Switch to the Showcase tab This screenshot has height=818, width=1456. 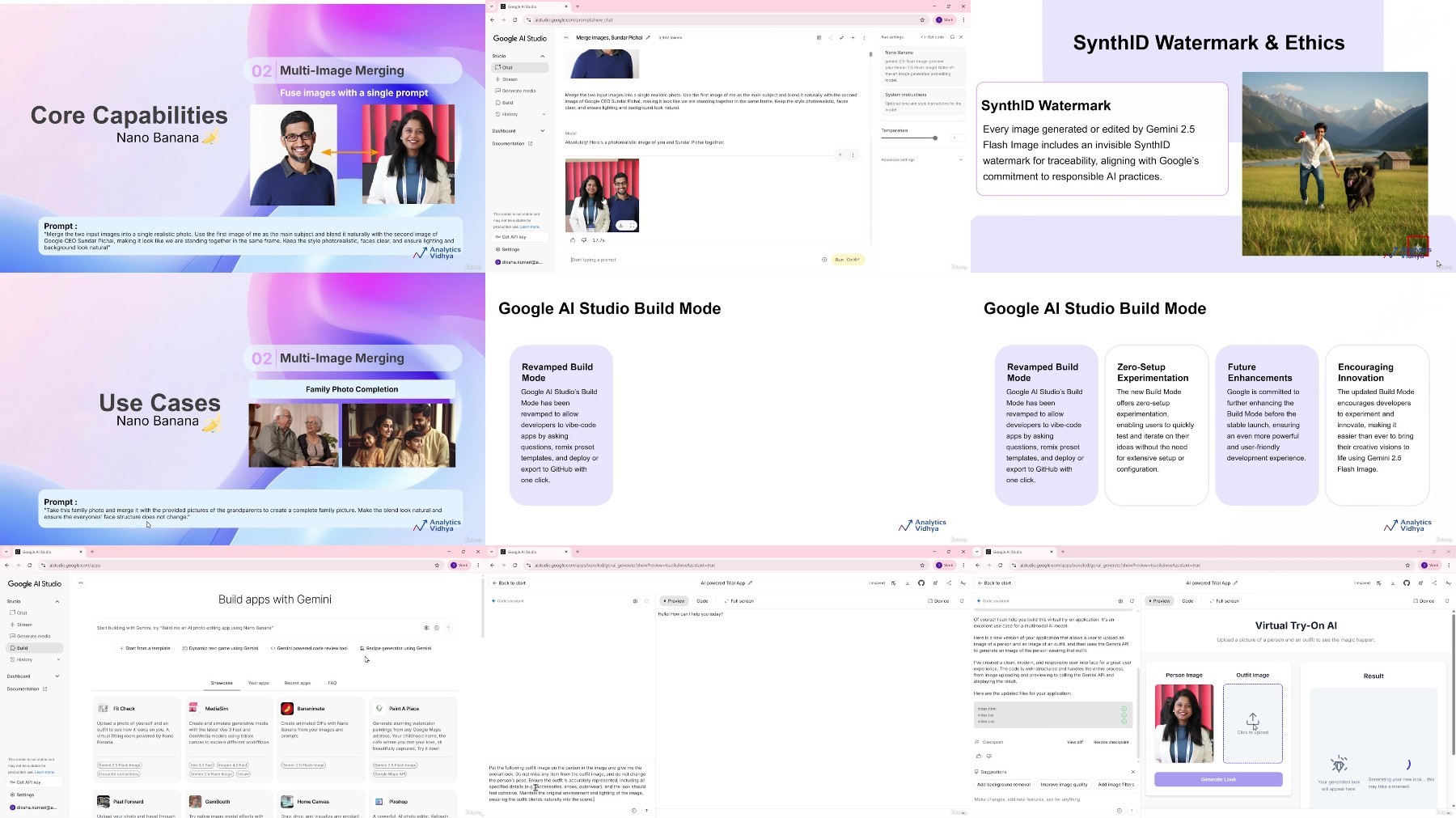click(222, 683)
